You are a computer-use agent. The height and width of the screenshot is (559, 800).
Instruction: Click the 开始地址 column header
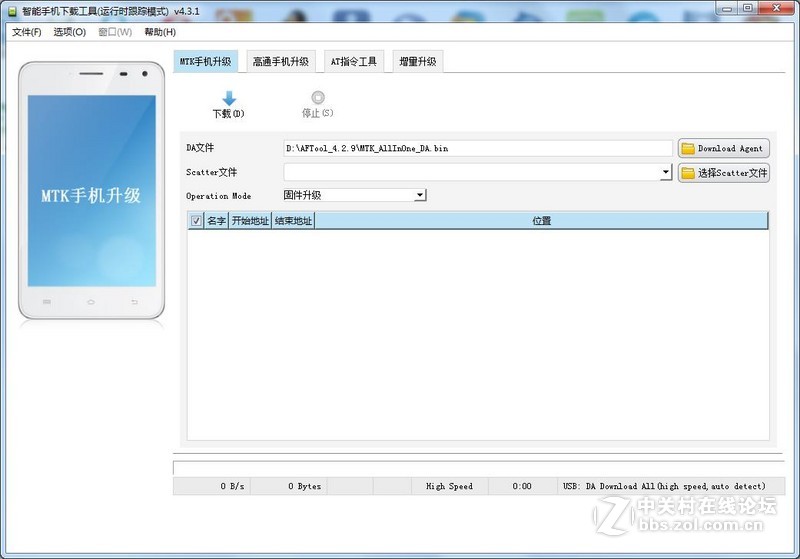pos(250,221)
